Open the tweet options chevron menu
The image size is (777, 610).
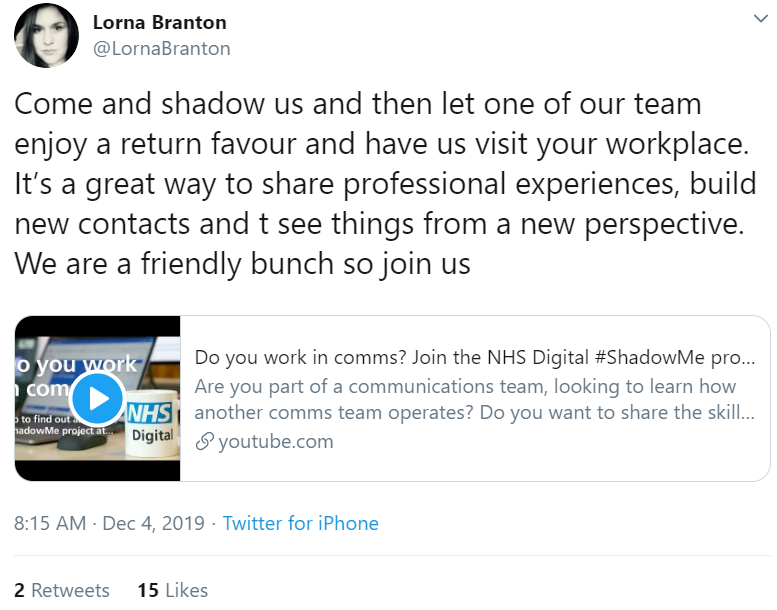(x=759, y=20)
